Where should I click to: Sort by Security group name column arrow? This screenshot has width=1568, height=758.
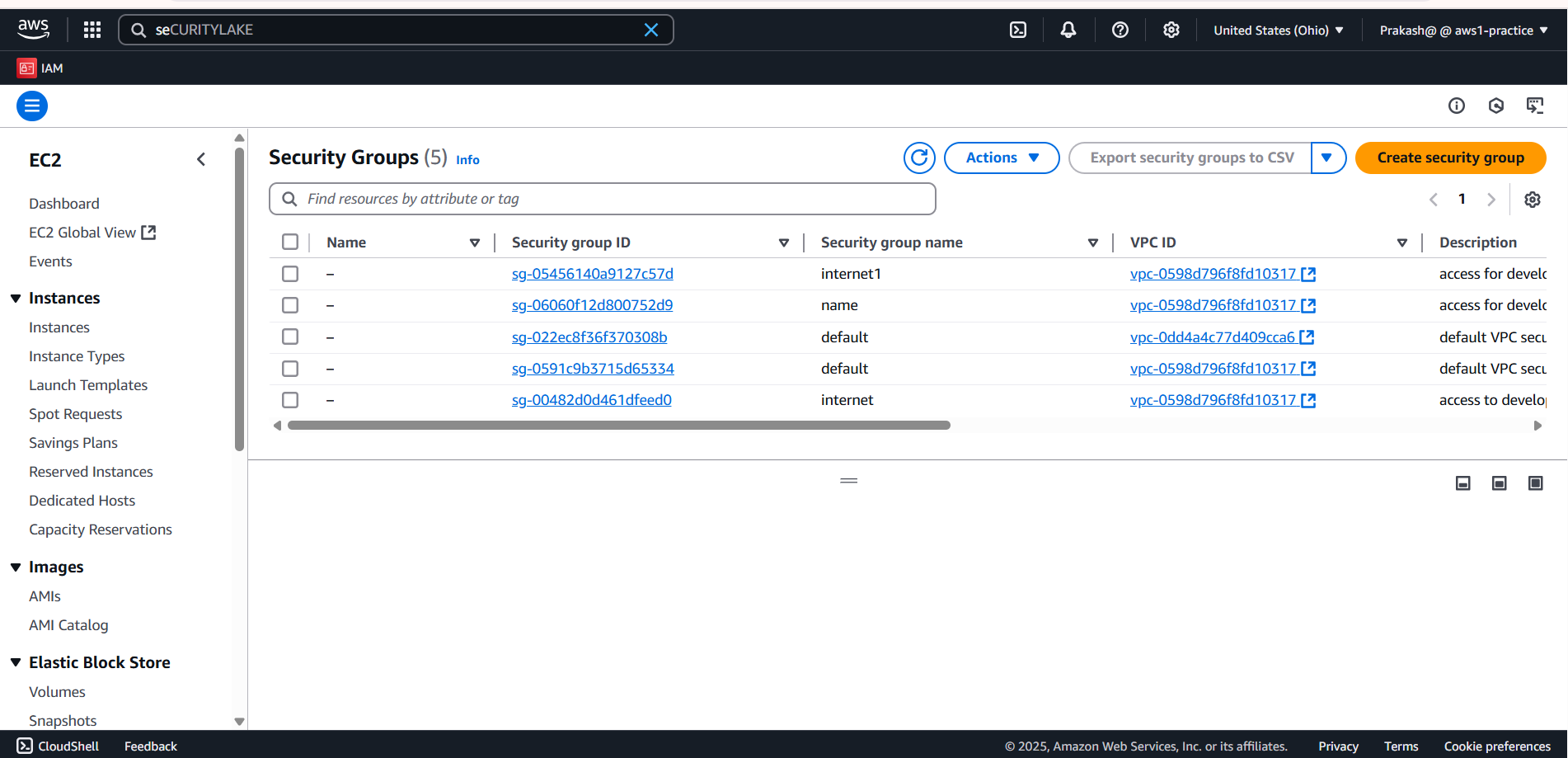1093,242
